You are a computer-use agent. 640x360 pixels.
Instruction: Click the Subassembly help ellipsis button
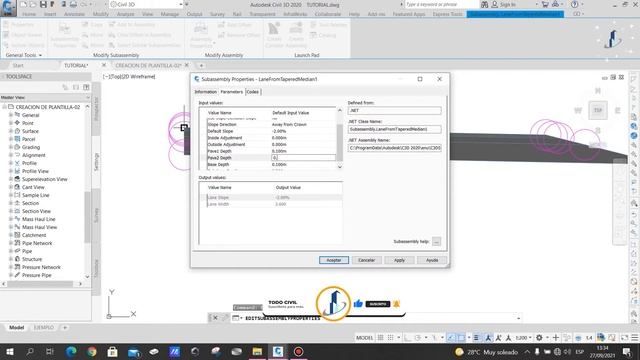(x=436, y=241)
